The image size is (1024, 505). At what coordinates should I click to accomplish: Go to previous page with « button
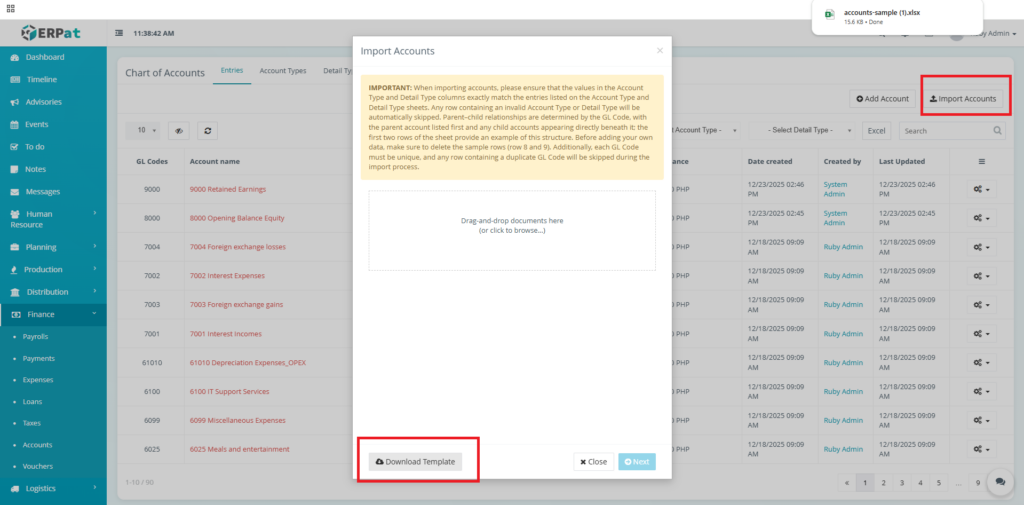pyautogui.click(x=847, y=483)
